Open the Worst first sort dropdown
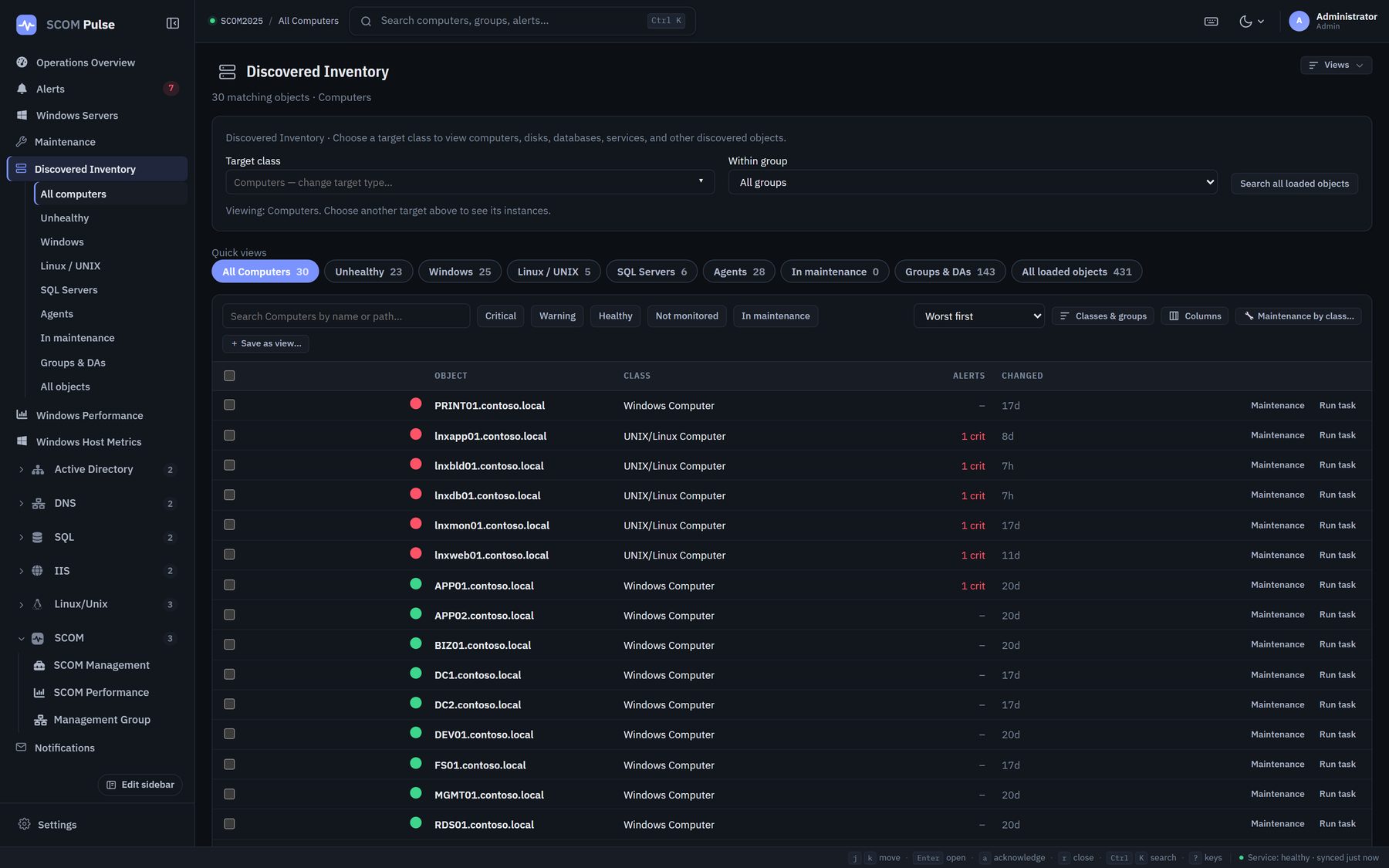1389x868 pixels. [x=979, y=316]
